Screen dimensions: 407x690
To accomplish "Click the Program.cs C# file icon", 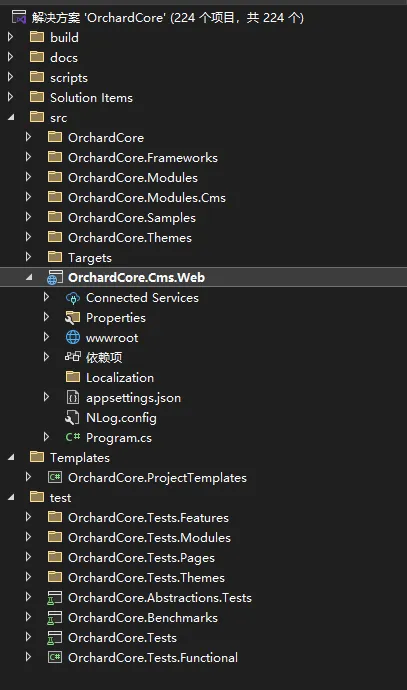I will 73,437.
